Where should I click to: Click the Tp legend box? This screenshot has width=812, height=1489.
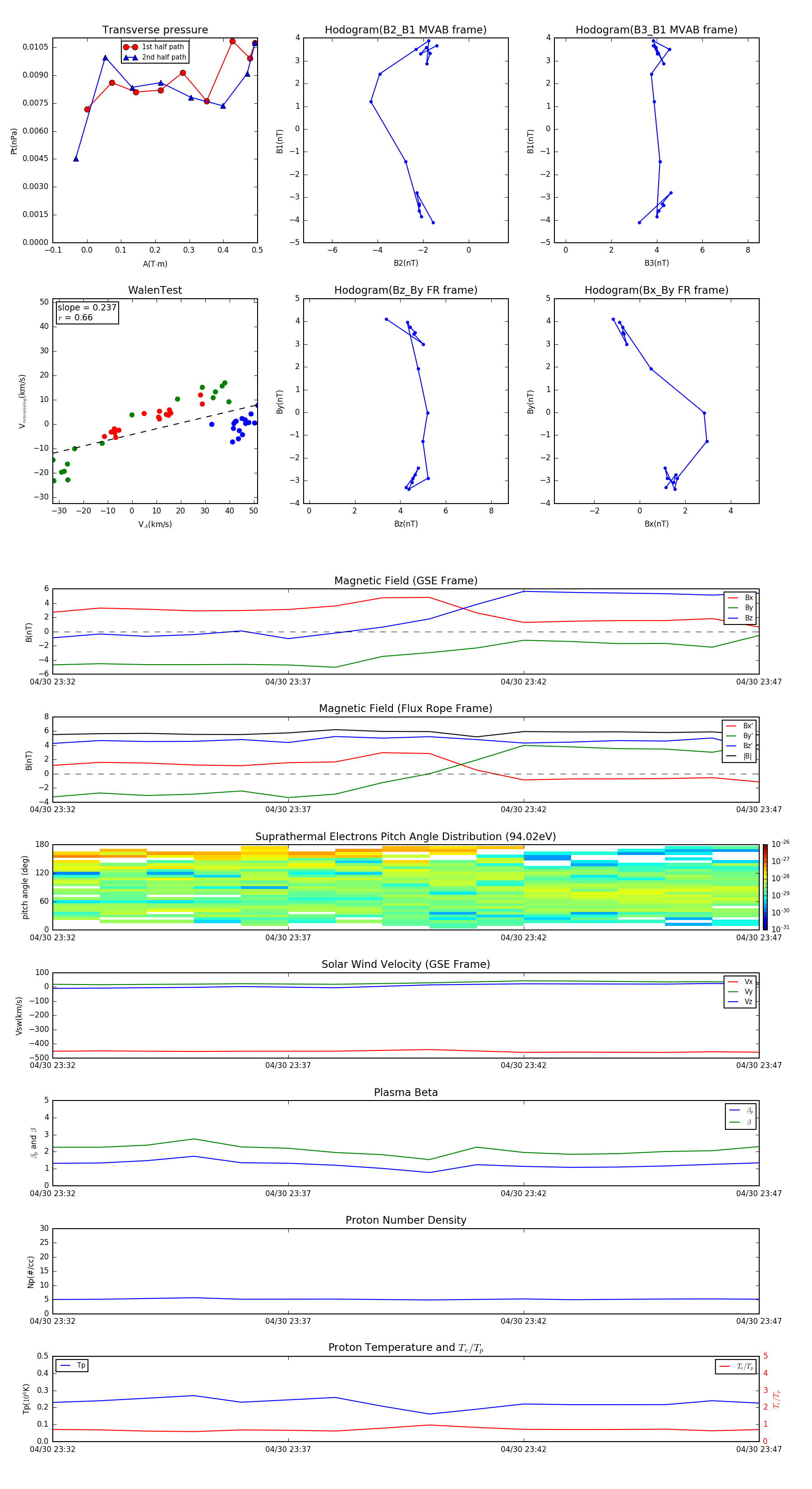pyautogui.click(x=72, y=1365)
